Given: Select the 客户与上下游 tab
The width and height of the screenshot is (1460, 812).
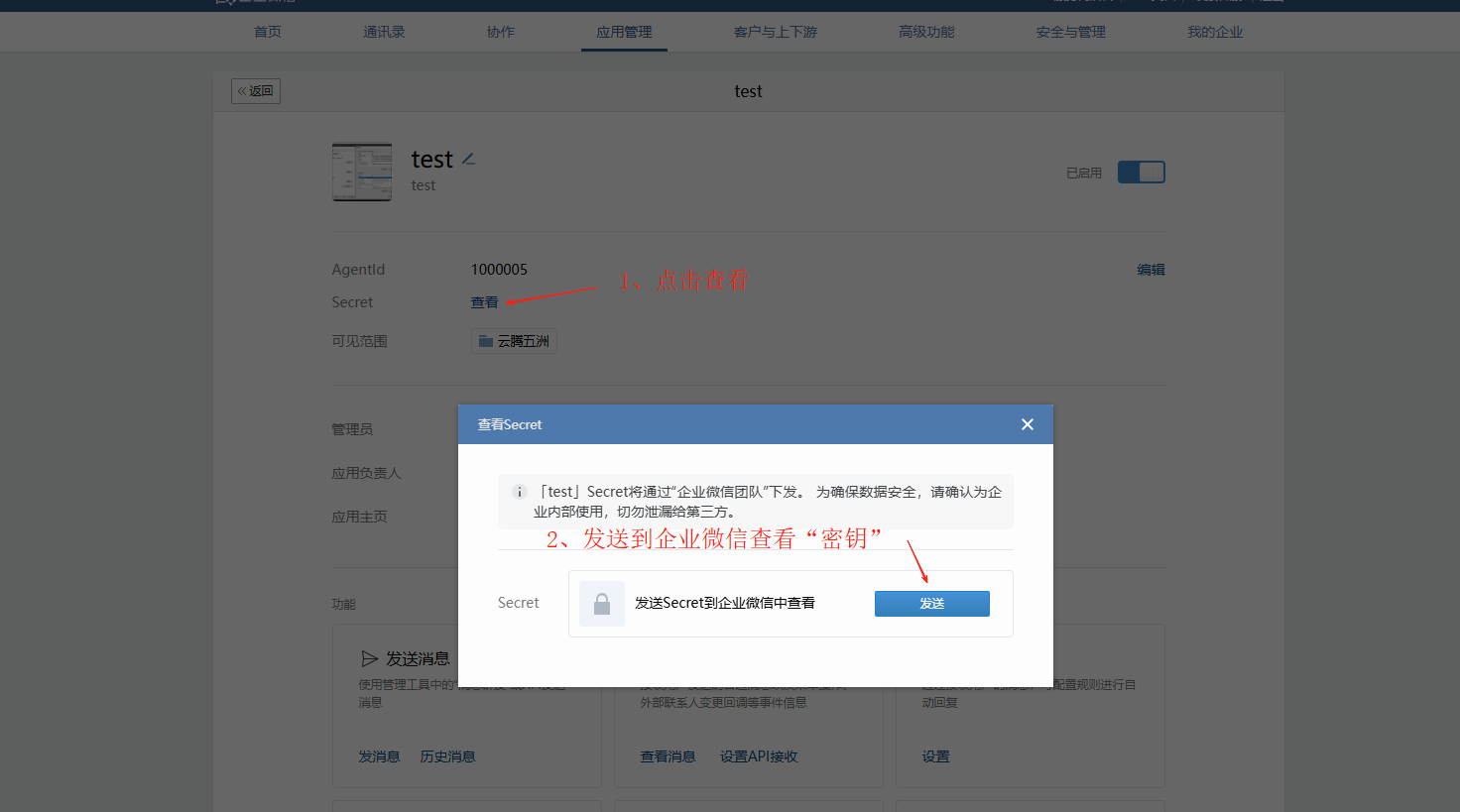Looking at the screenshot, I should pos(775,32).
